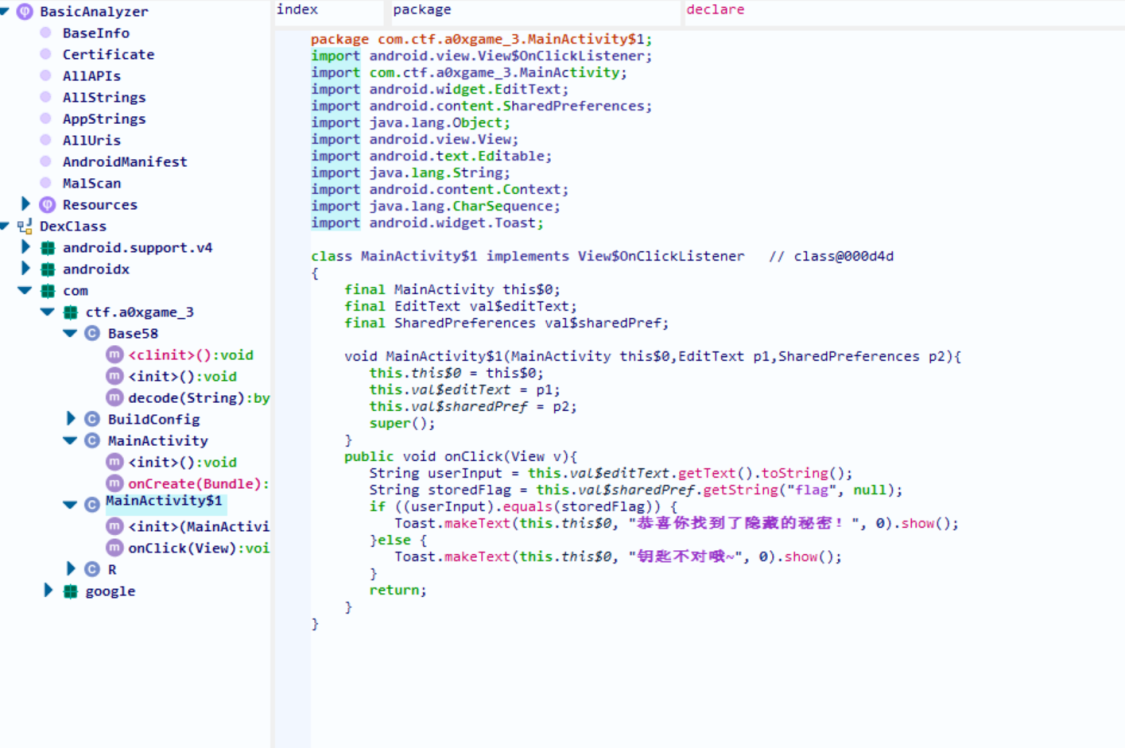Select the AllStrings analyzer entry

coord(104,98)
